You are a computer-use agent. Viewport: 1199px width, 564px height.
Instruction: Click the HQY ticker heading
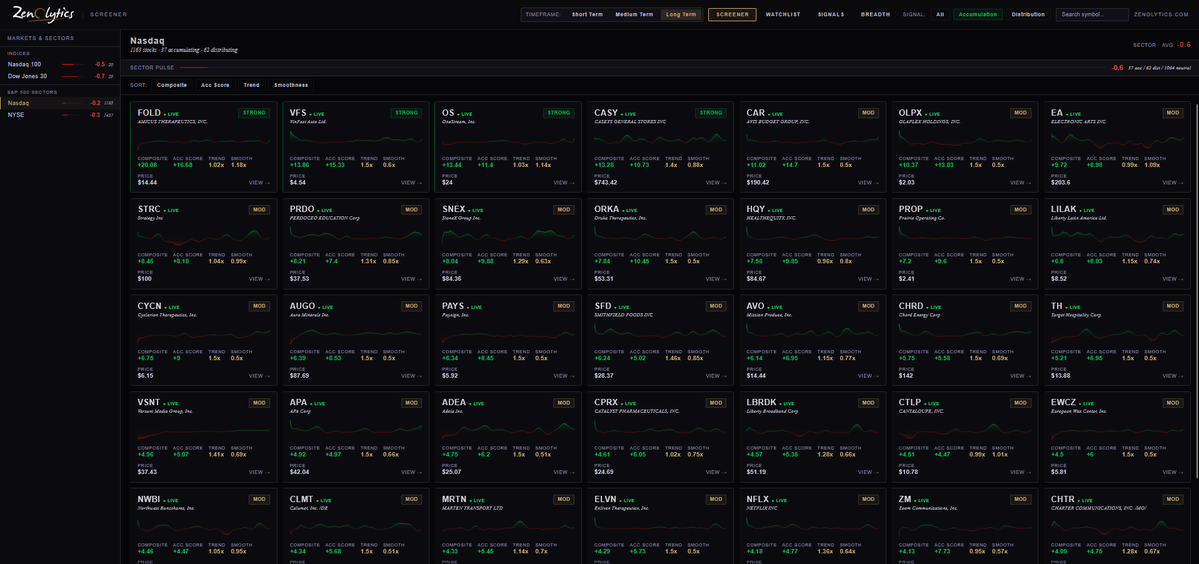click(755, 209)
